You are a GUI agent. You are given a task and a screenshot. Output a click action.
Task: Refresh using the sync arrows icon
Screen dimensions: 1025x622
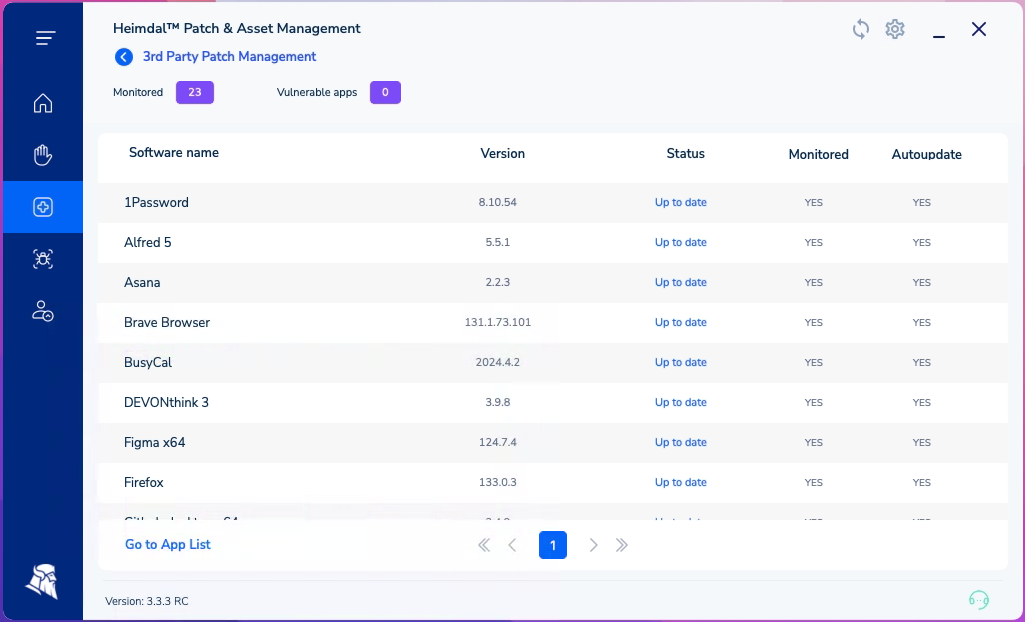(861, 29)
